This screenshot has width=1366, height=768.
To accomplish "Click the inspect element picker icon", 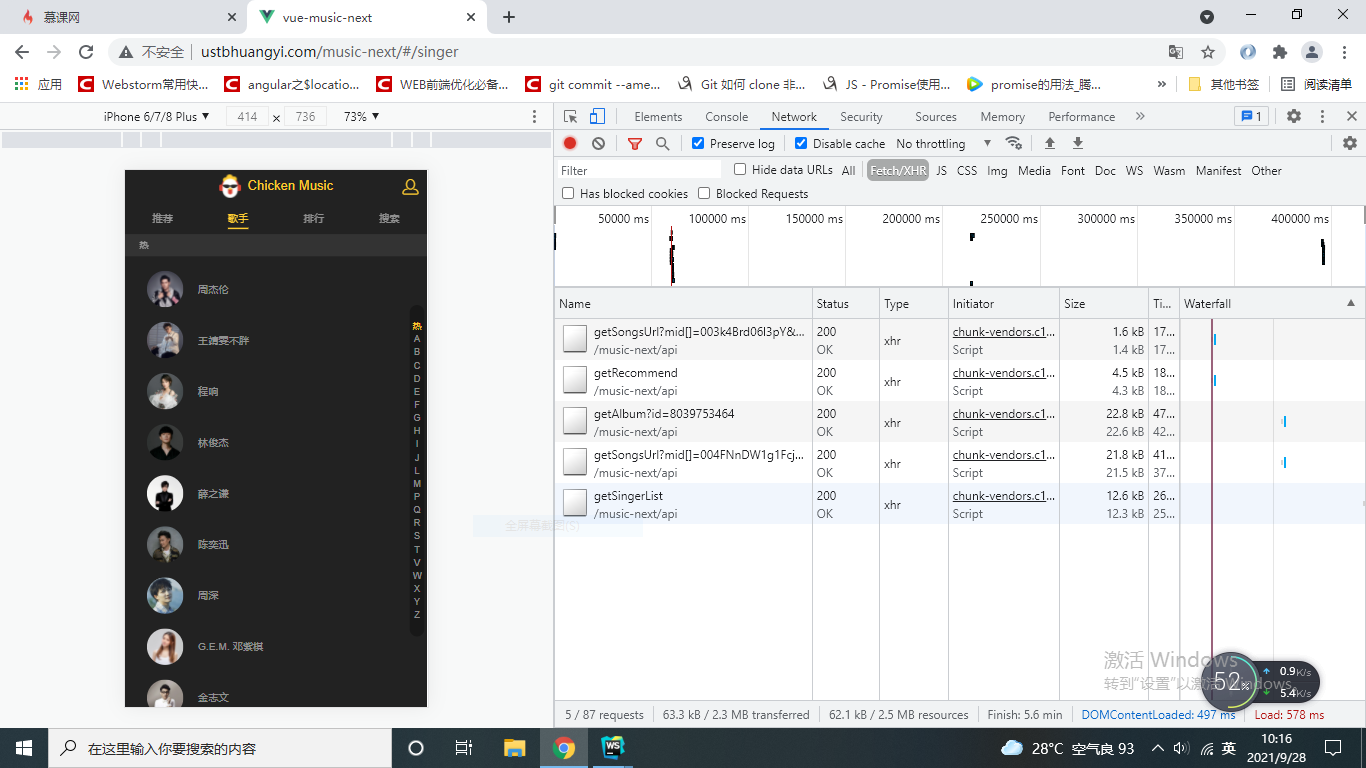I will [570, 116].
